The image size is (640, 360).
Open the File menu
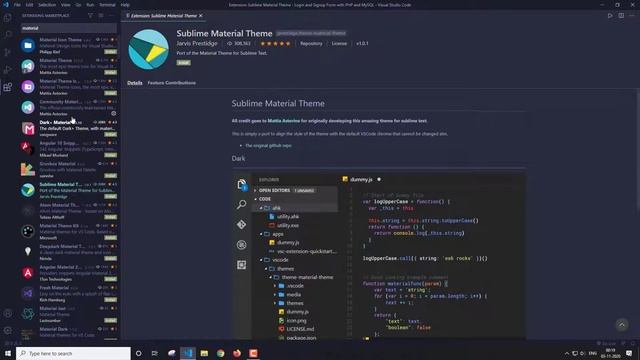(17, 5)
